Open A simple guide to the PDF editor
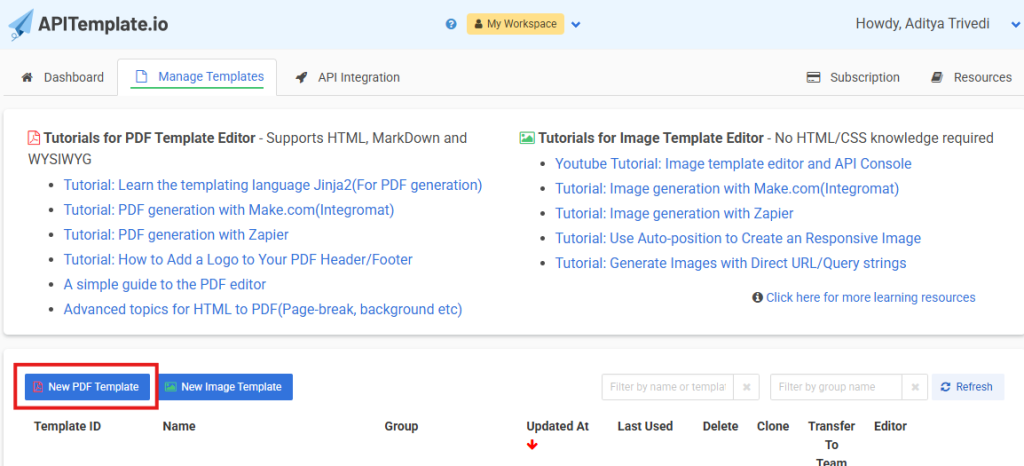The image size is (1024, 466). tap(165, 285)
